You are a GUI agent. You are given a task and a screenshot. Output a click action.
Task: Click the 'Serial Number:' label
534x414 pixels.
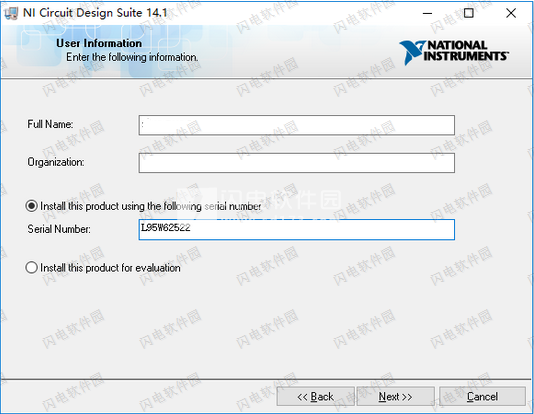click(59, 229)
